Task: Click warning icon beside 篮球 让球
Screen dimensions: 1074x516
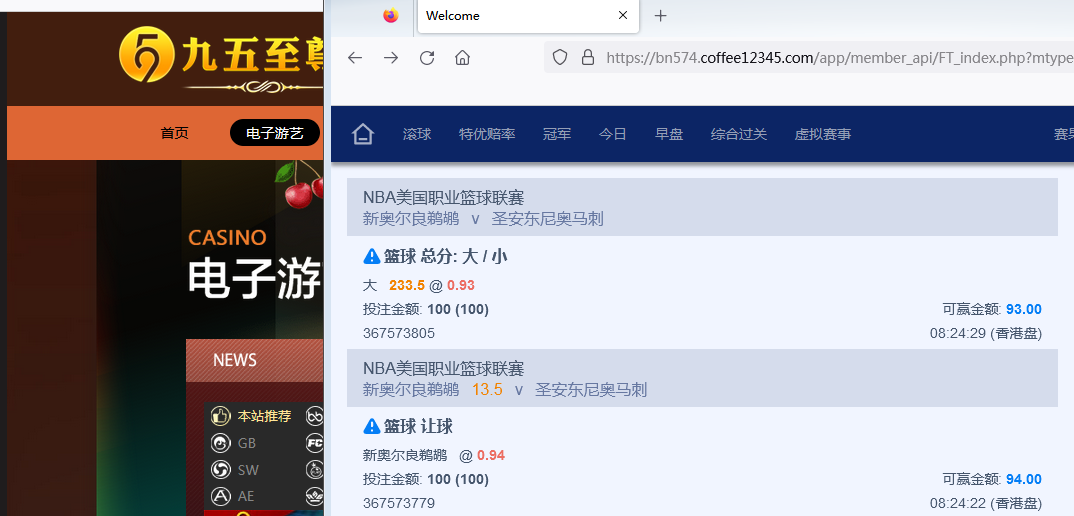Action: (x=371, y=427)
